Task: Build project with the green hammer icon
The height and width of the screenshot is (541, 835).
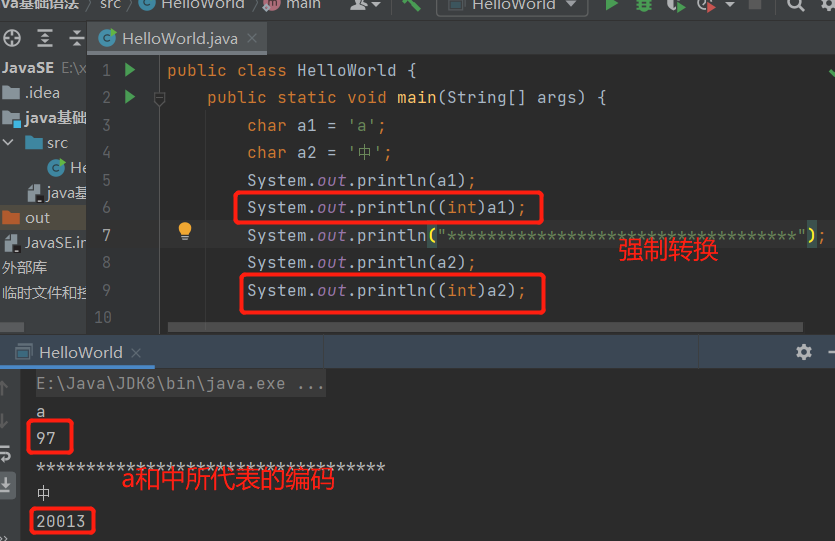Action: (411, 5)
